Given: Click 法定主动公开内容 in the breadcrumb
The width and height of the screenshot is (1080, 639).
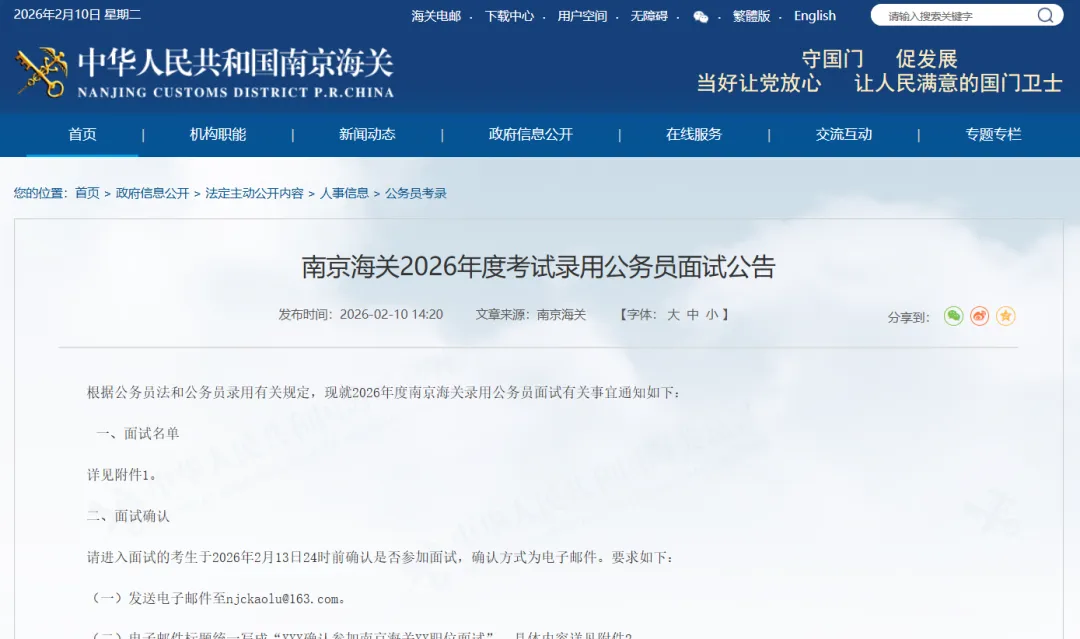Looking at the screenshot, I should pyautogui.click(x=254, y=193).
